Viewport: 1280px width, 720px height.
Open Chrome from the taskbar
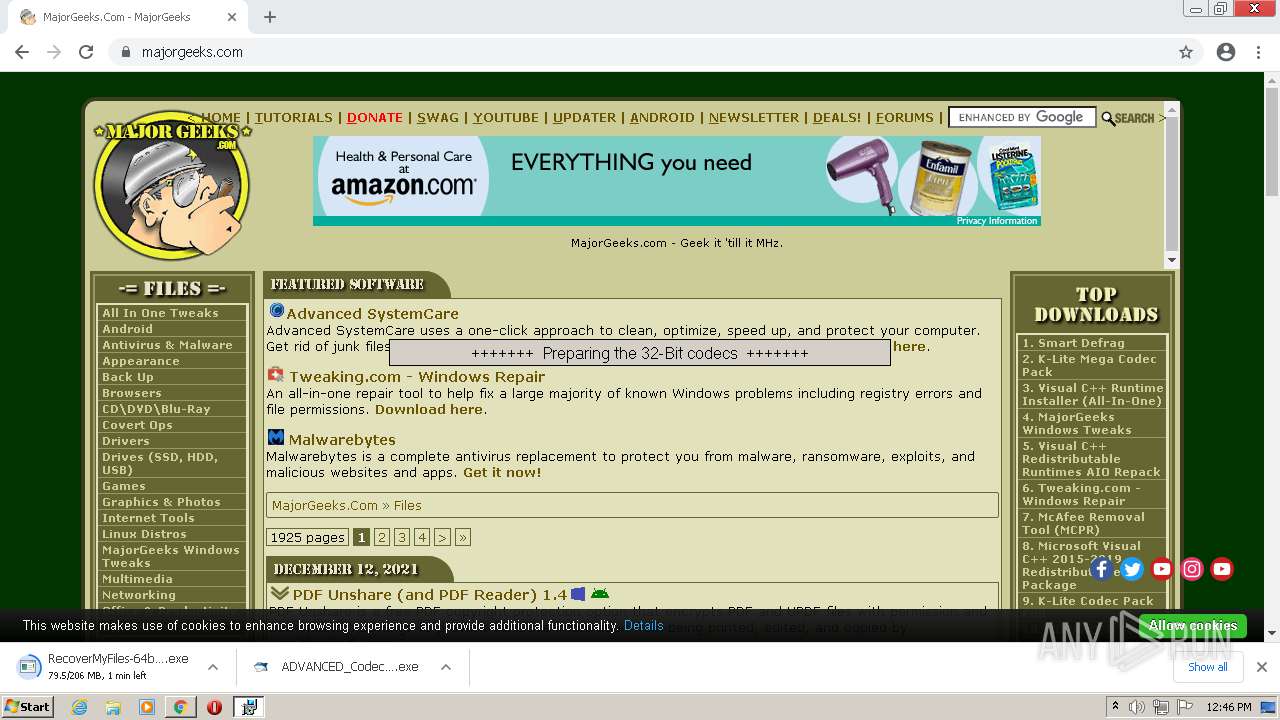(x=180, y=707)
